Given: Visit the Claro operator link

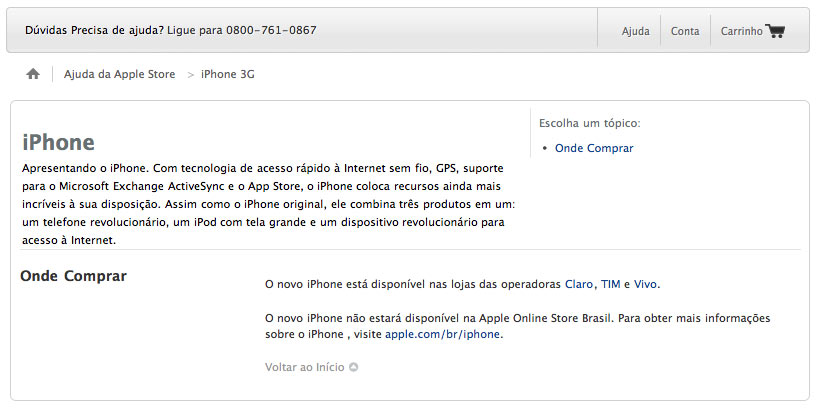Looking at the screenshot, I should (579, 284).
